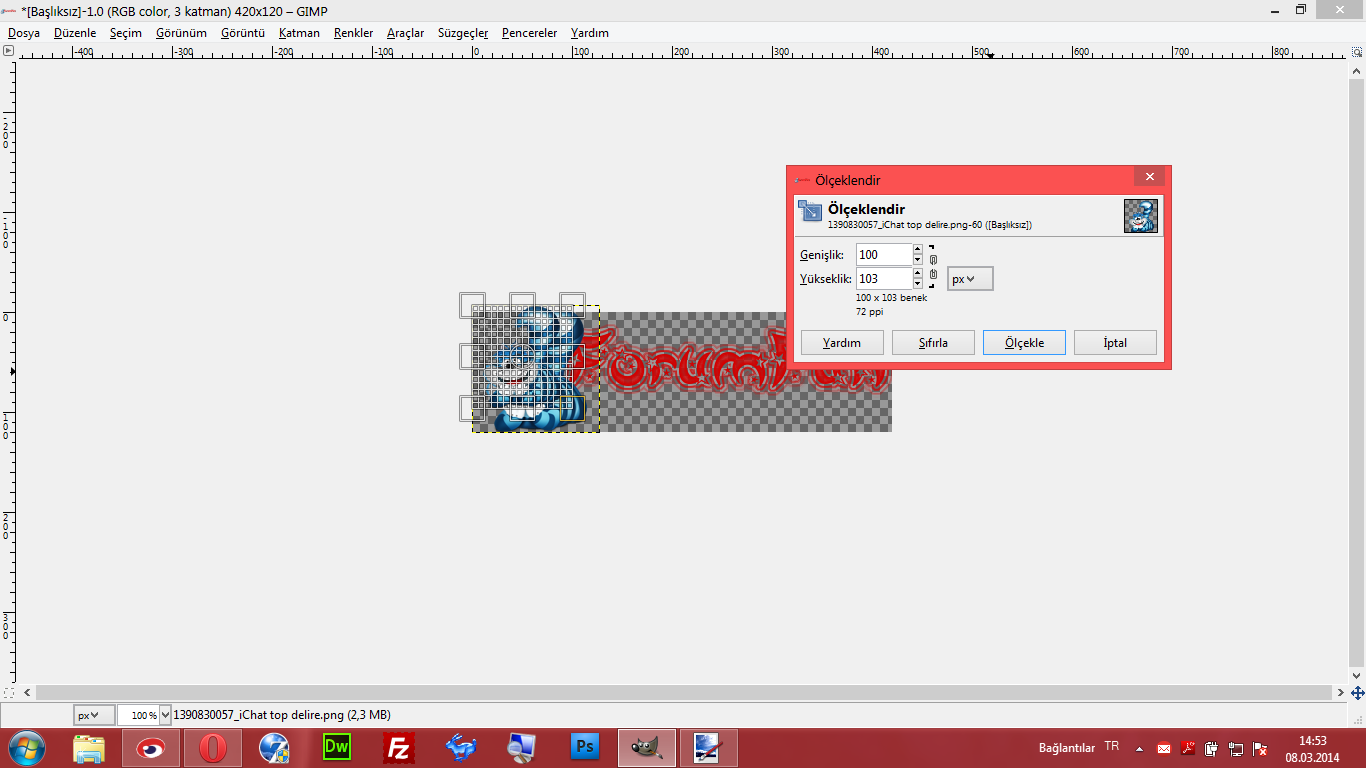
Task: Increase Genişlik with the up arrow
Action: [x=918, y=249]
